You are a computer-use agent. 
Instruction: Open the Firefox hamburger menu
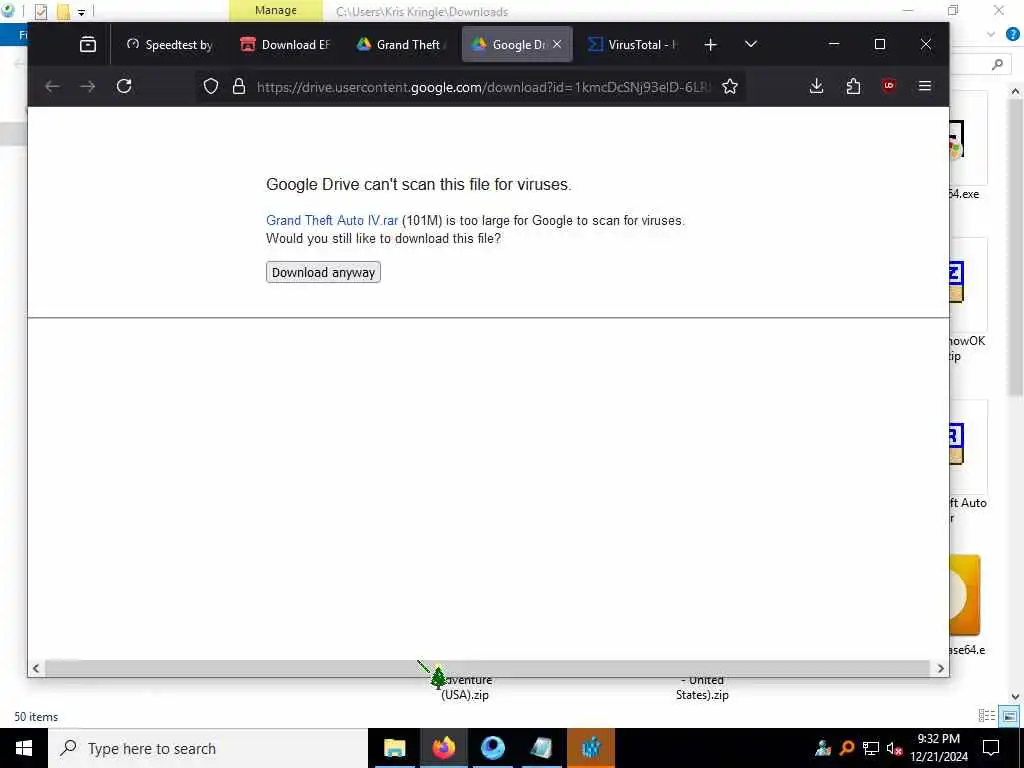tap(925, 86)
